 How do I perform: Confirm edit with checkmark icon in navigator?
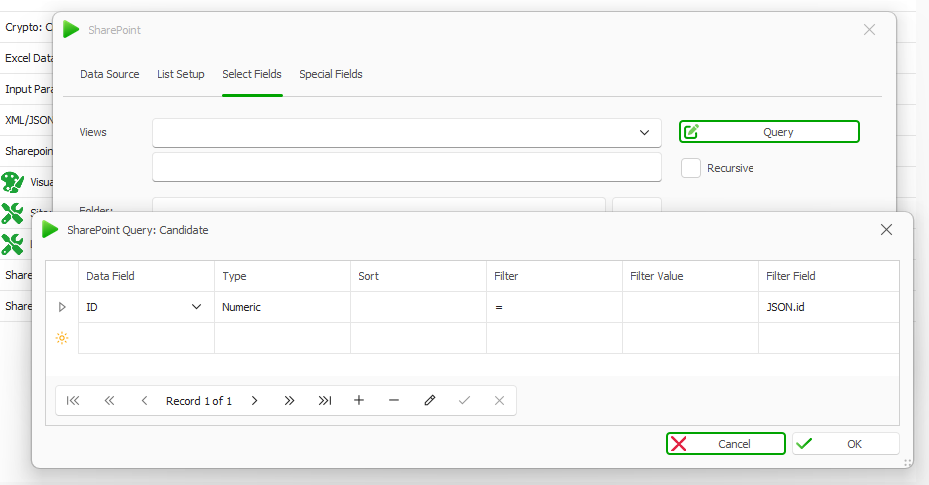pos(464,401)
